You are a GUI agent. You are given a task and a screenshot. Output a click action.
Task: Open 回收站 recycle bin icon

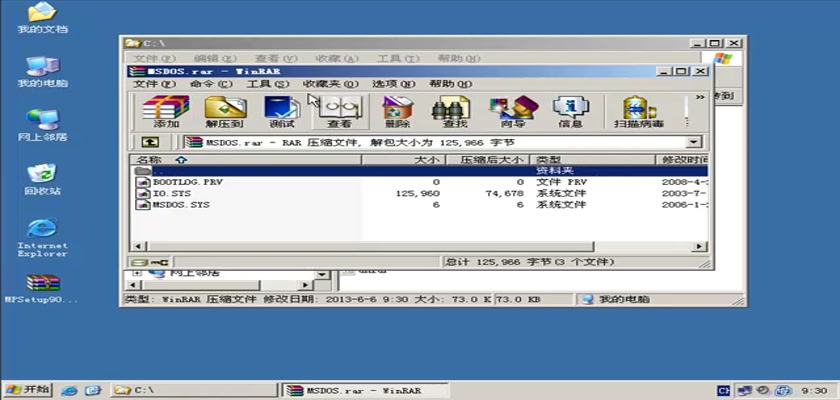coord(42,179)
